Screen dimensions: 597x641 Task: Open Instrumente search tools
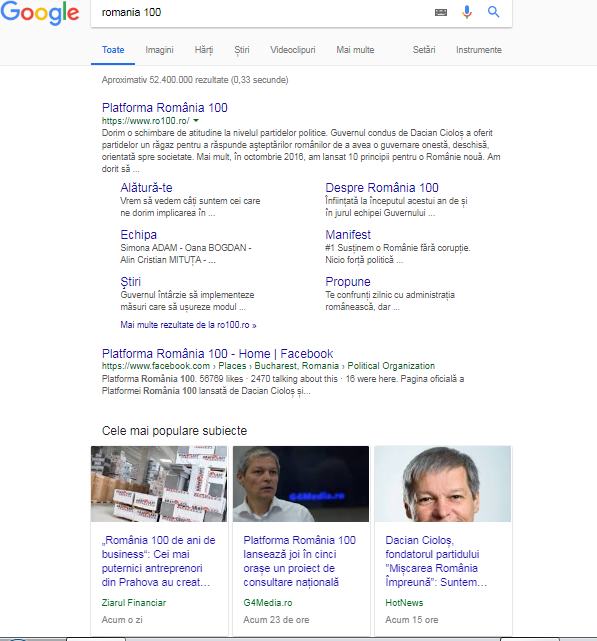[479, 50]
